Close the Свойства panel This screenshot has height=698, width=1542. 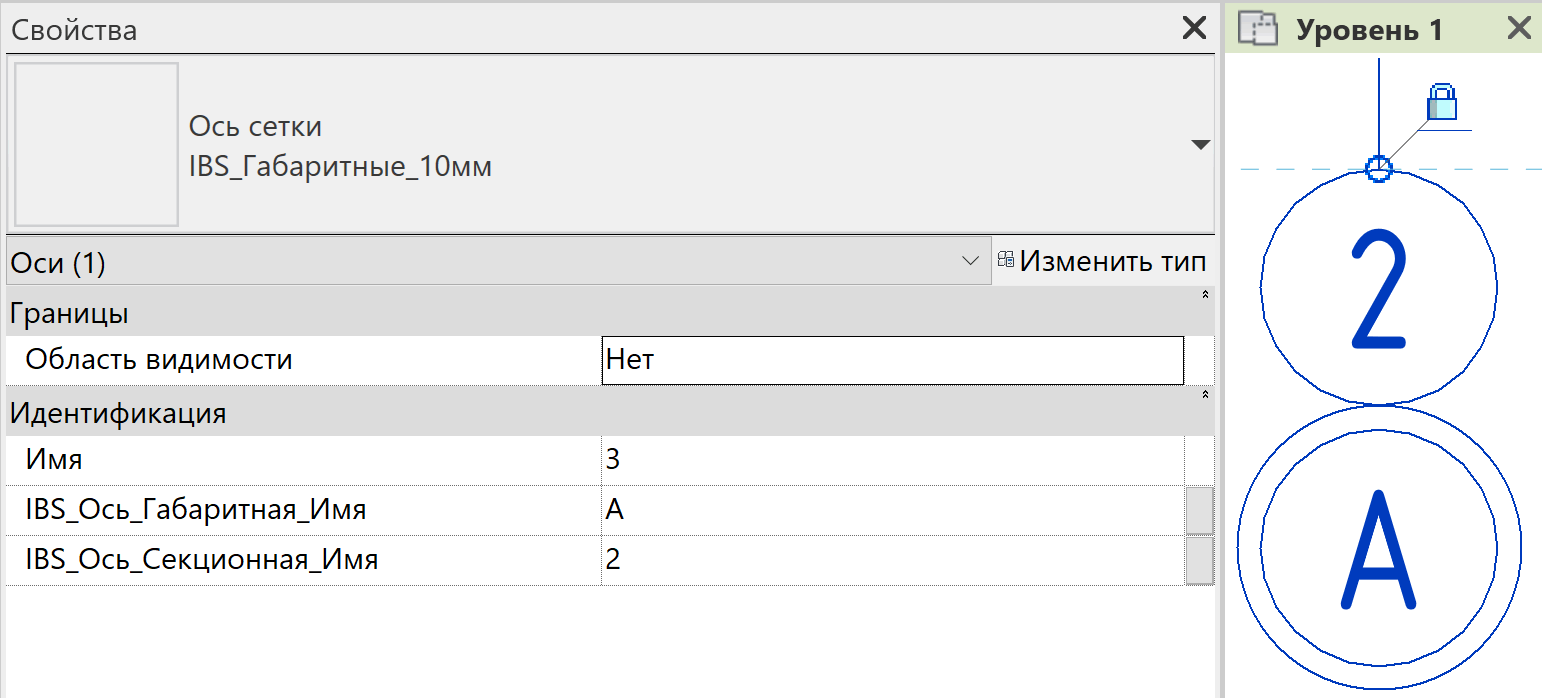1195,29
